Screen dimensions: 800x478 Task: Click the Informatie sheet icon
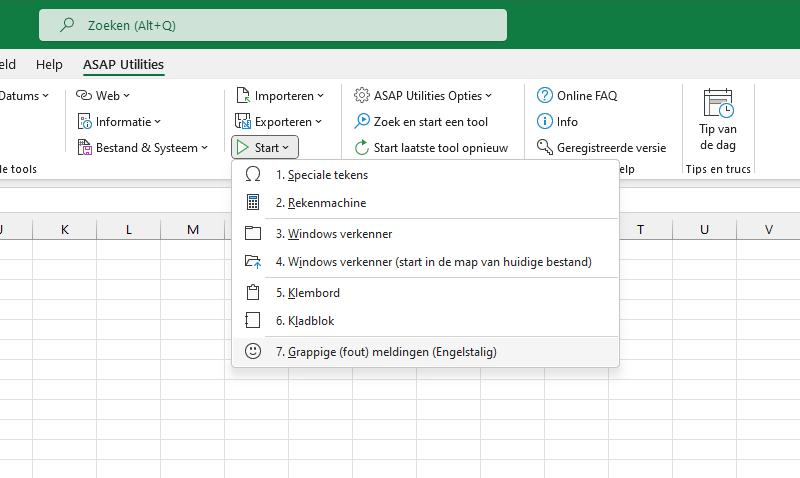coord(84,121)
